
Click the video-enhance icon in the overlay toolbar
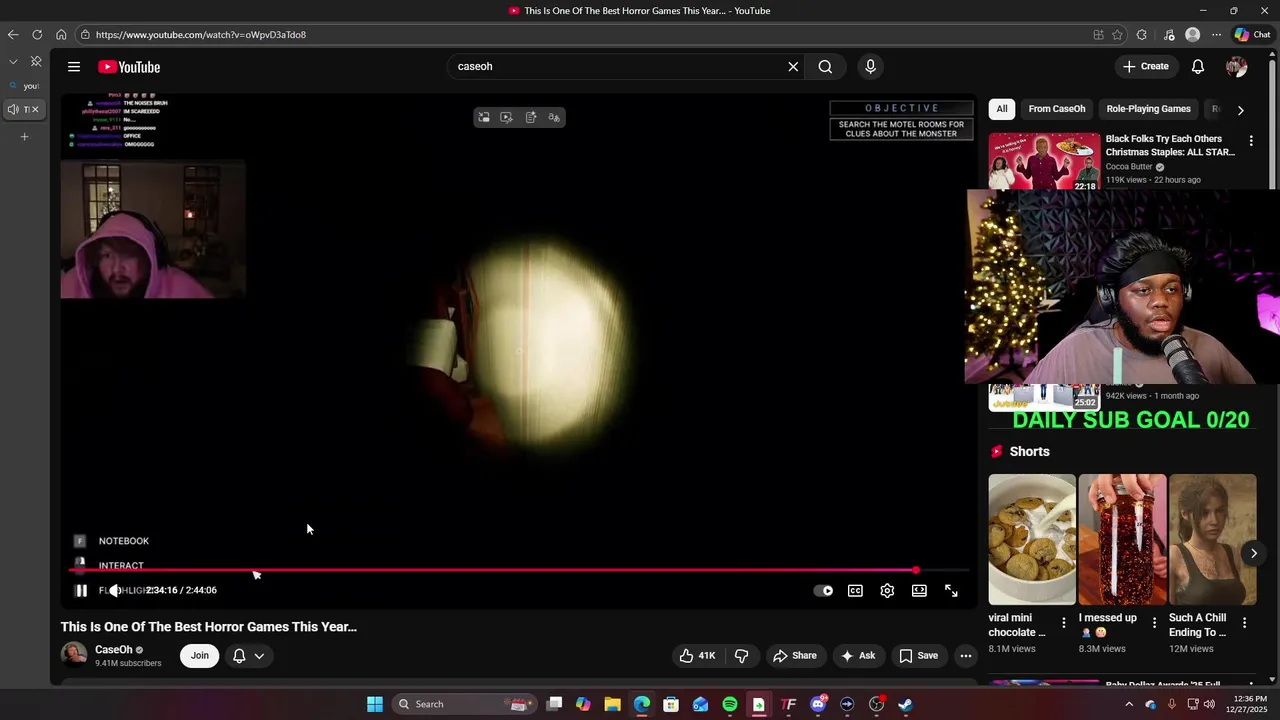pyautogui.click(x=507, y=118)
